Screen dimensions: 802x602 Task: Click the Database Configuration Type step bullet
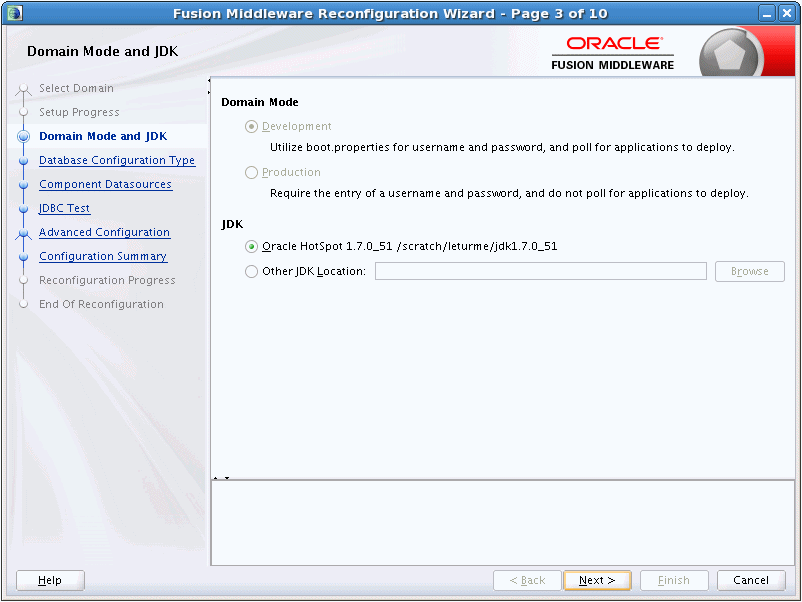pyautogui.click(x=23, y=161)
